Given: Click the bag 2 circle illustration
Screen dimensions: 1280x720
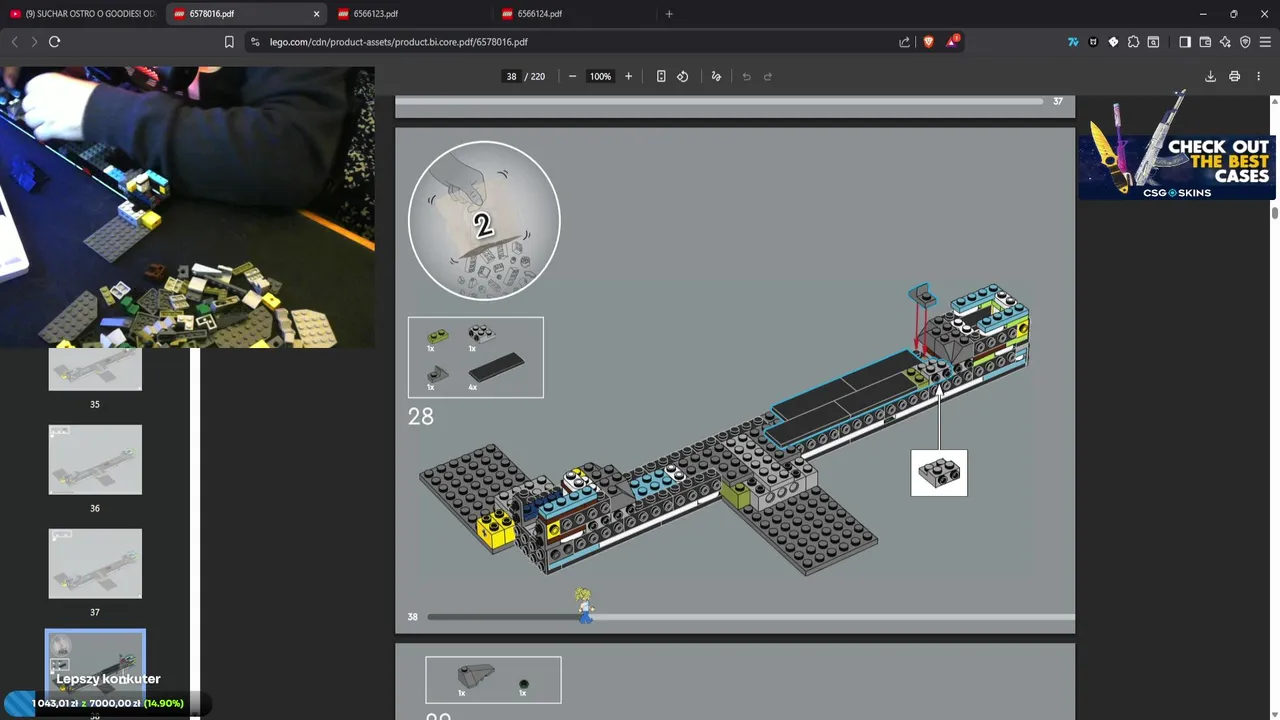Looking at the screenshot, I should (484, 220).
